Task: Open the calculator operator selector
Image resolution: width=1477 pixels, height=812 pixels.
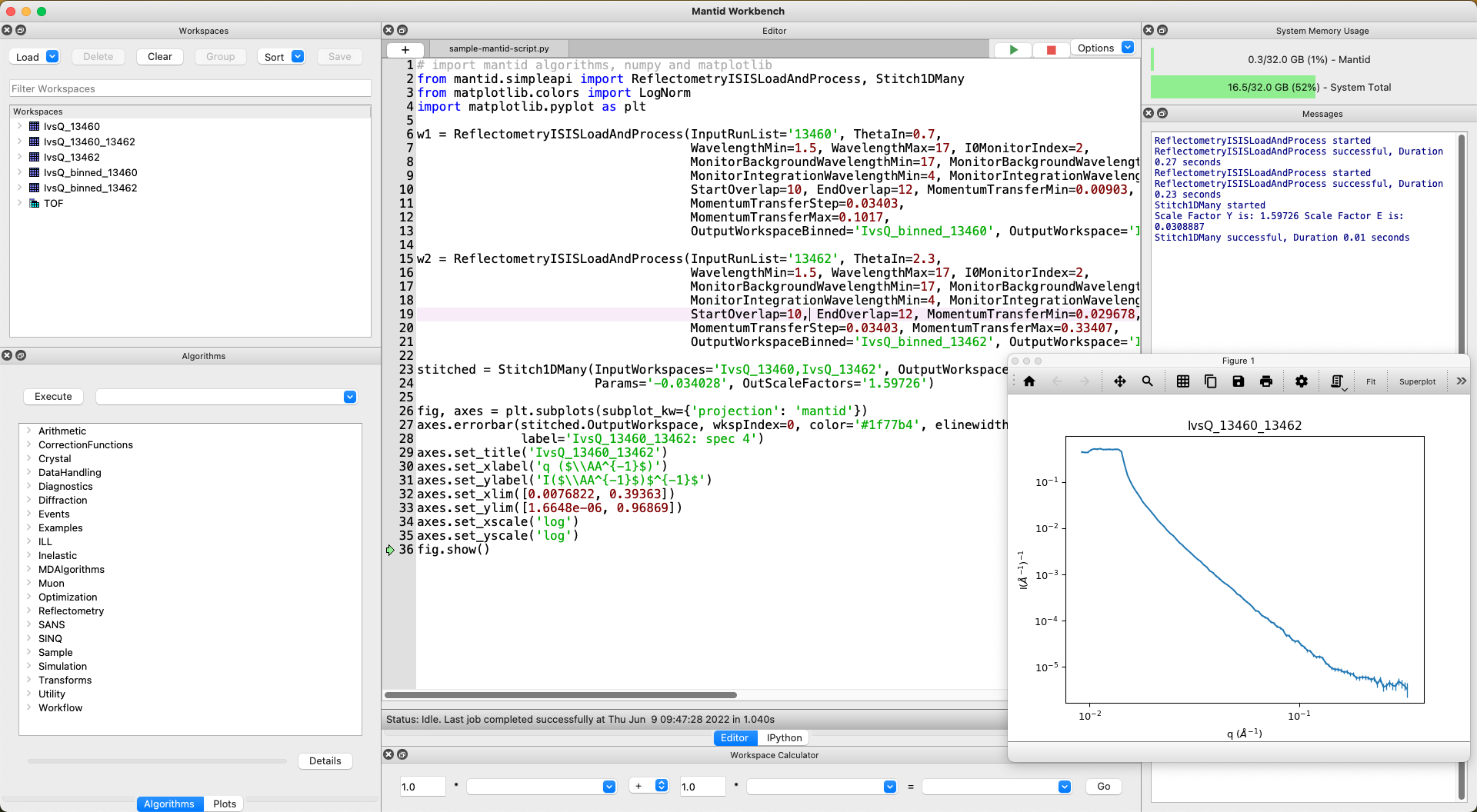Action: tap(648, 786)
